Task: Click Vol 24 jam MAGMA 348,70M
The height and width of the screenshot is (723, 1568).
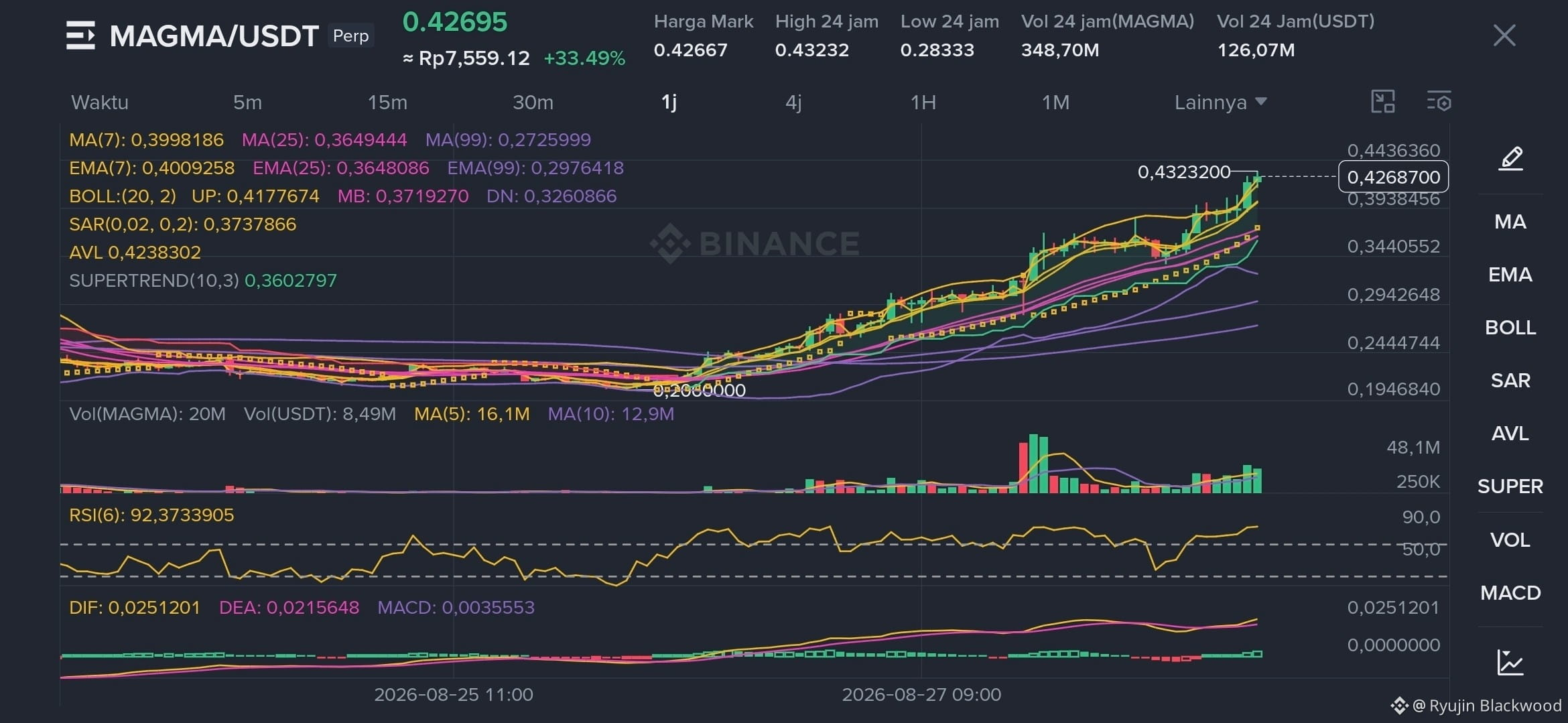Action: click(1060, 50)
